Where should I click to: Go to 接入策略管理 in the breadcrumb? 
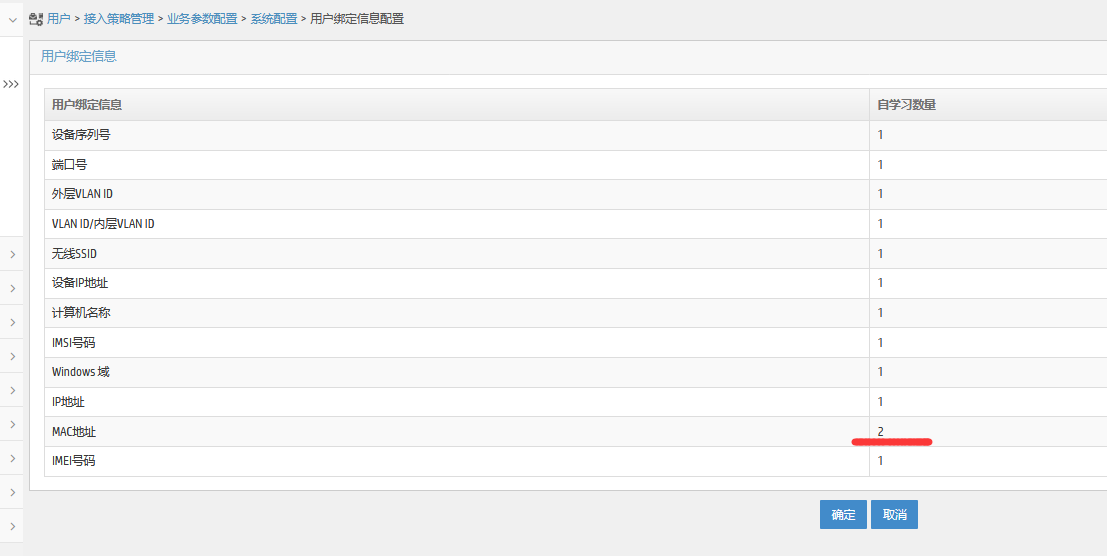coord(119,19)
